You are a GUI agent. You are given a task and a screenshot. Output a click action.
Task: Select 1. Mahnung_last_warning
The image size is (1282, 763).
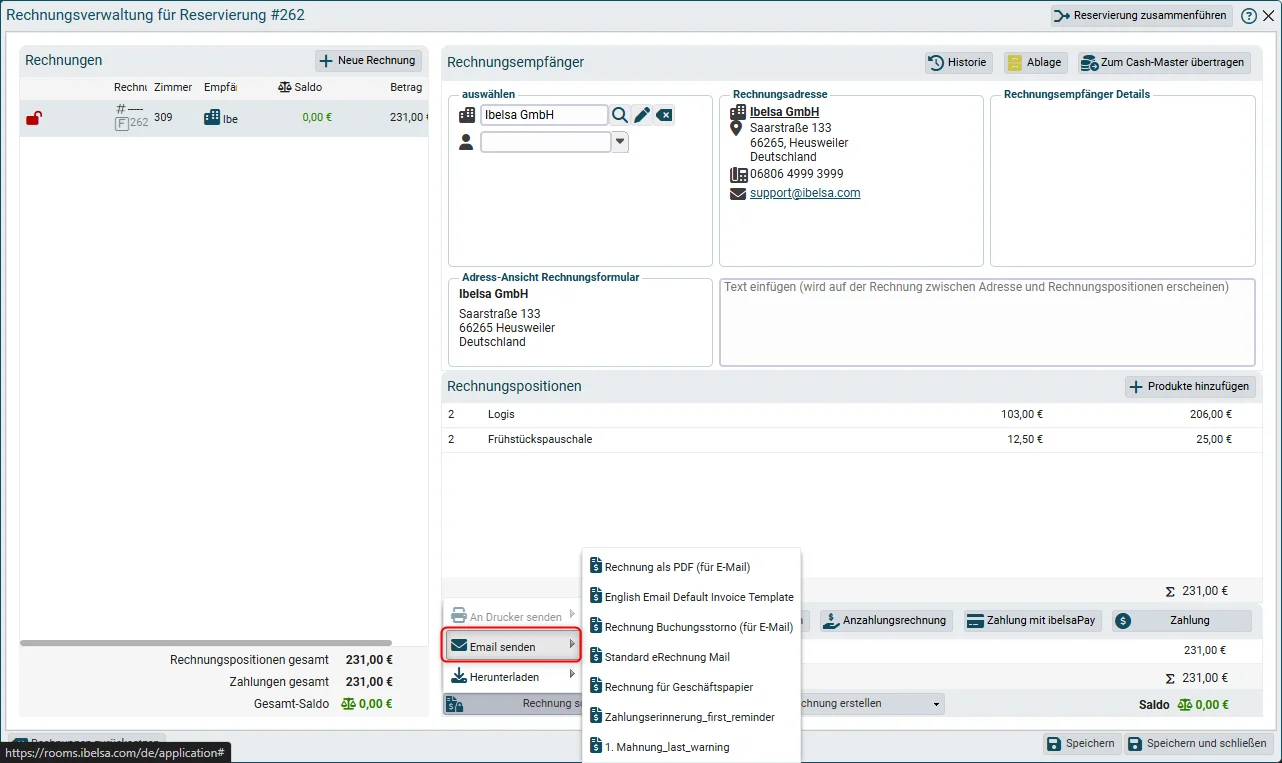[691, 747]
